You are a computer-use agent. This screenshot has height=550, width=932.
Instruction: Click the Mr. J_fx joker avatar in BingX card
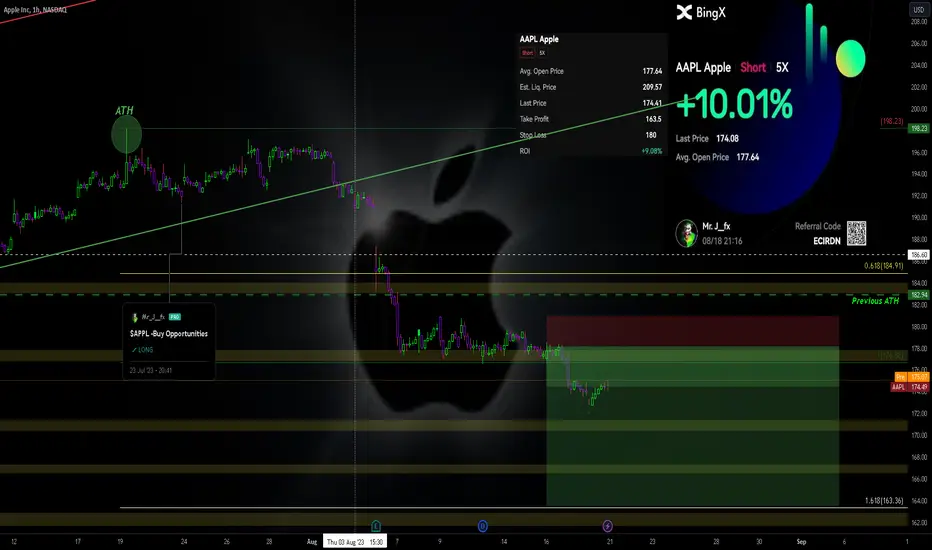(x=687, y=233)
